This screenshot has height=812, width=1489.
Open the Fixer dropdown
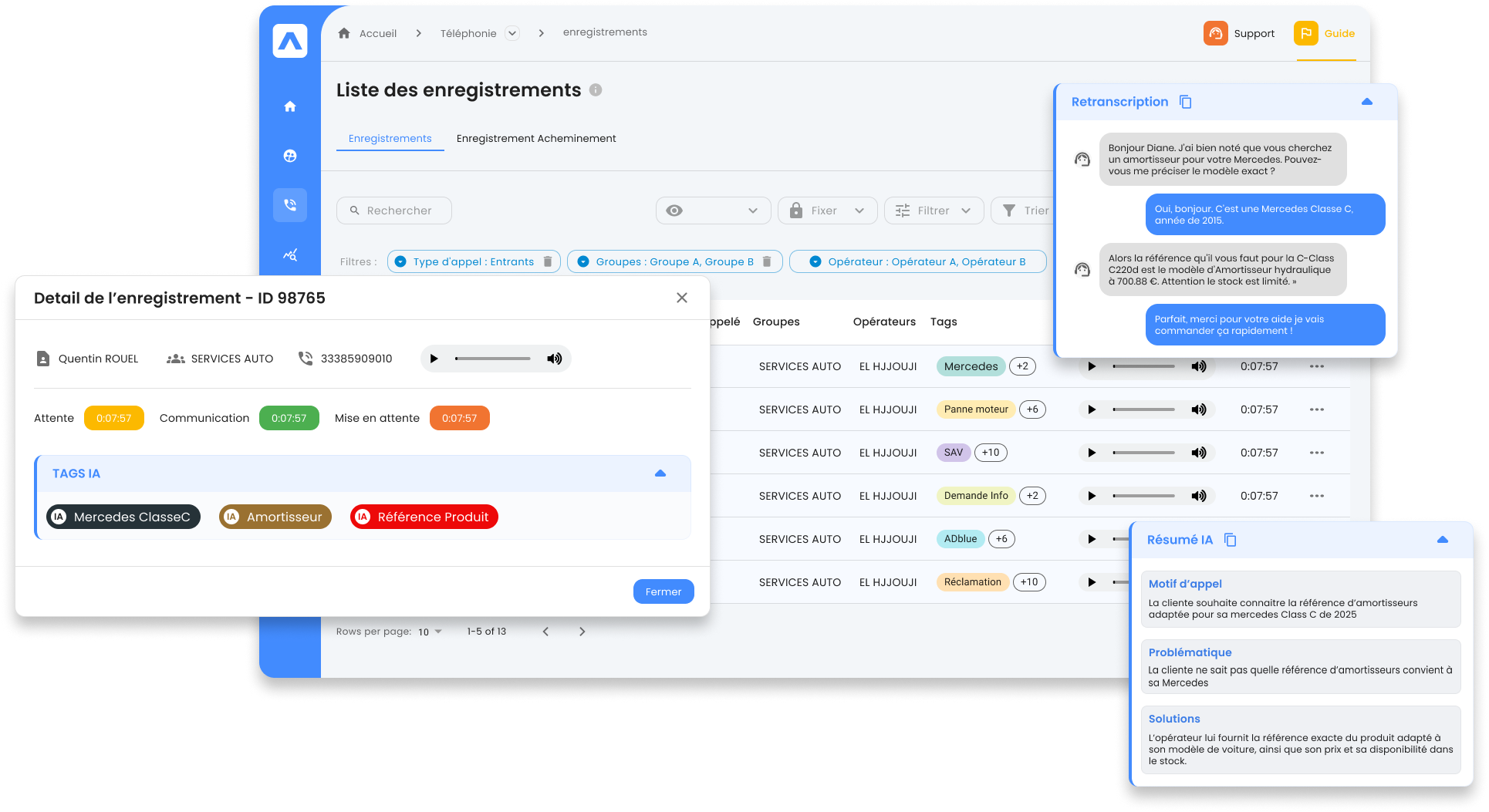pyautogui.click(x=827, y=210)
